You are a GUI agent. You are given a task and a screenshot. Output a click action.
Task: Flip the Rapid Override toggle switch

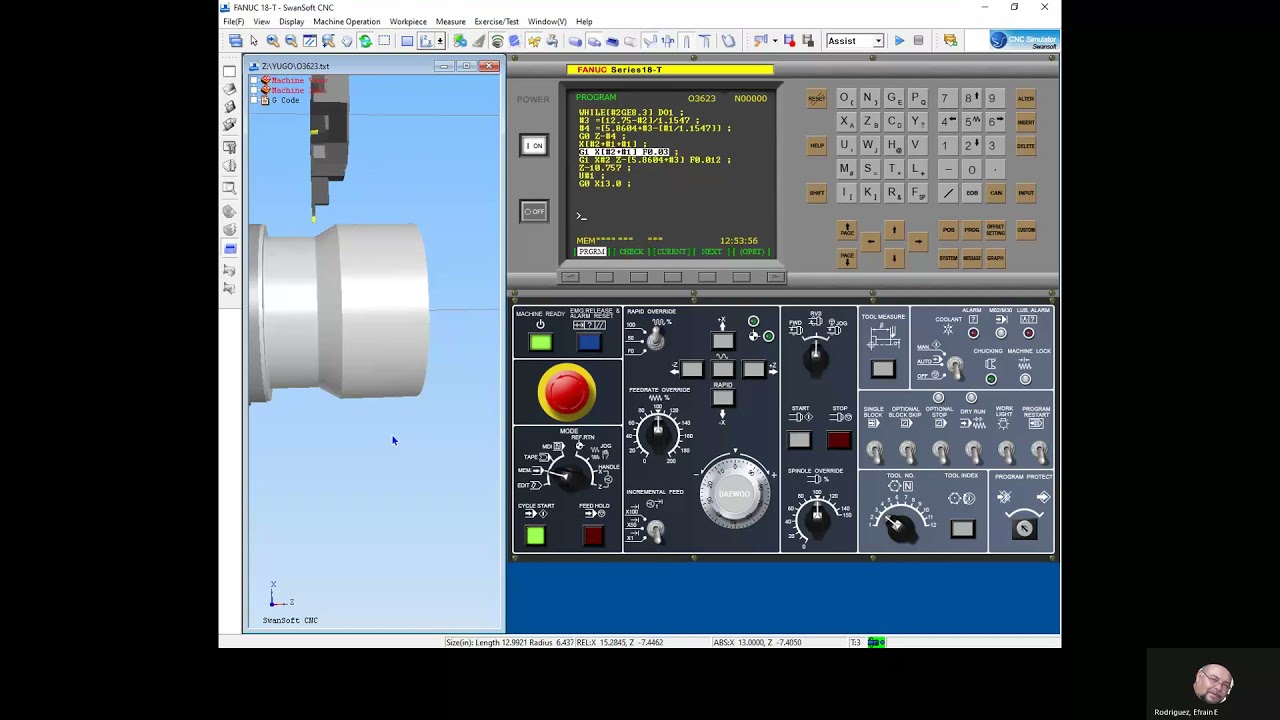[655, 340]
